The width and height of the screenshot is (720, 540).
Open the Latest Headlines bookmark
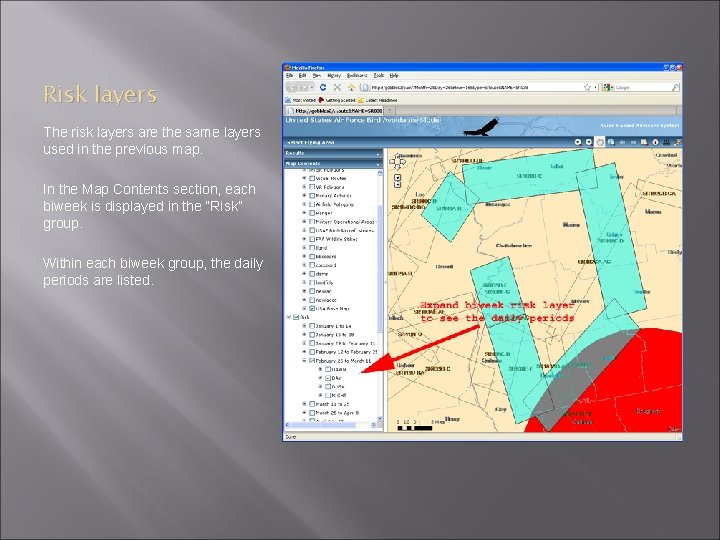[377, 100]
